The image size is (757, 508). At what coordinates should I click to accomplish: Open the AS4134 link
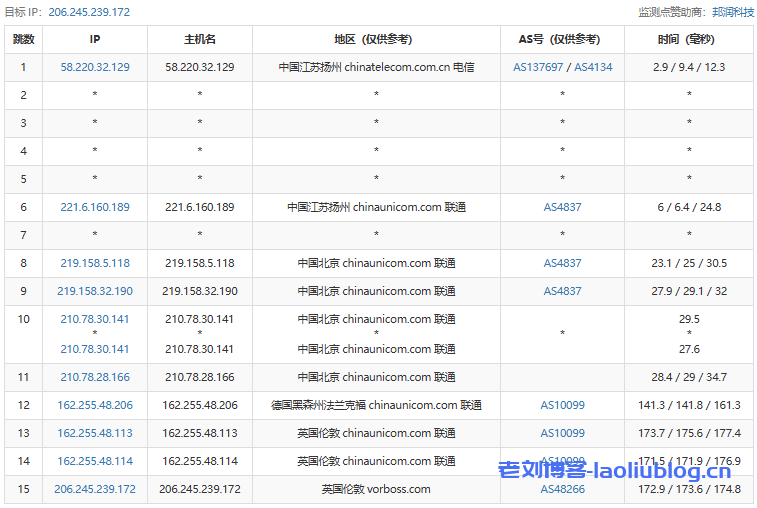click(x=593, y=67)
